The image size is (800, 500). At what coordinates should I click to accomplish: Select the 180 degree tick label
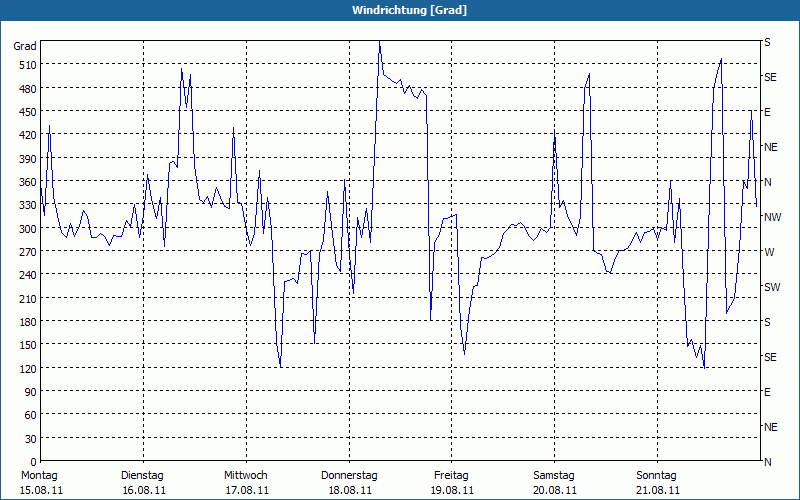tap(28, 321)
